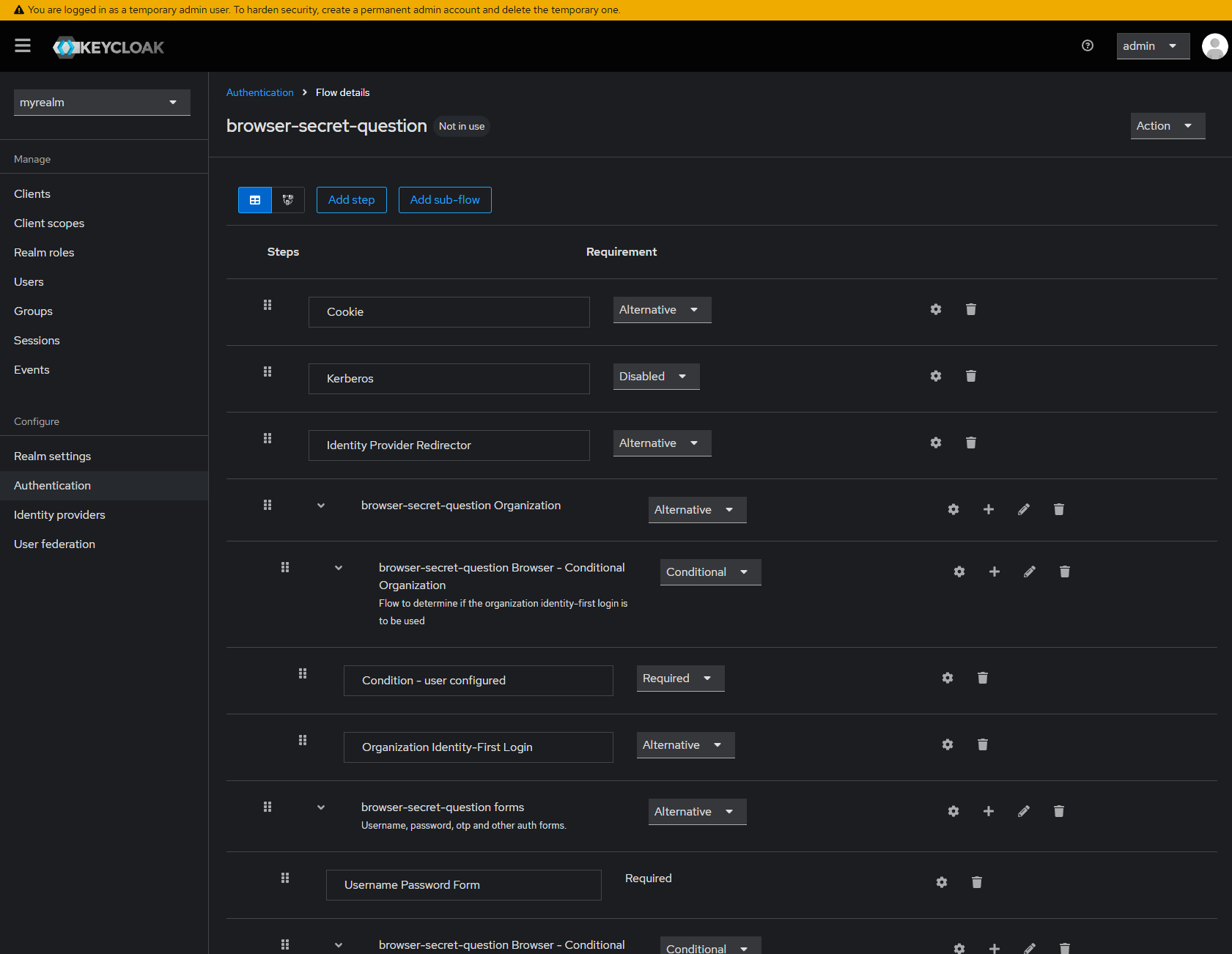The height and width of the screenshot is (954, 1232).
Task: Edit the Conditional Organization sub-flow
Action: (1030, 572)
